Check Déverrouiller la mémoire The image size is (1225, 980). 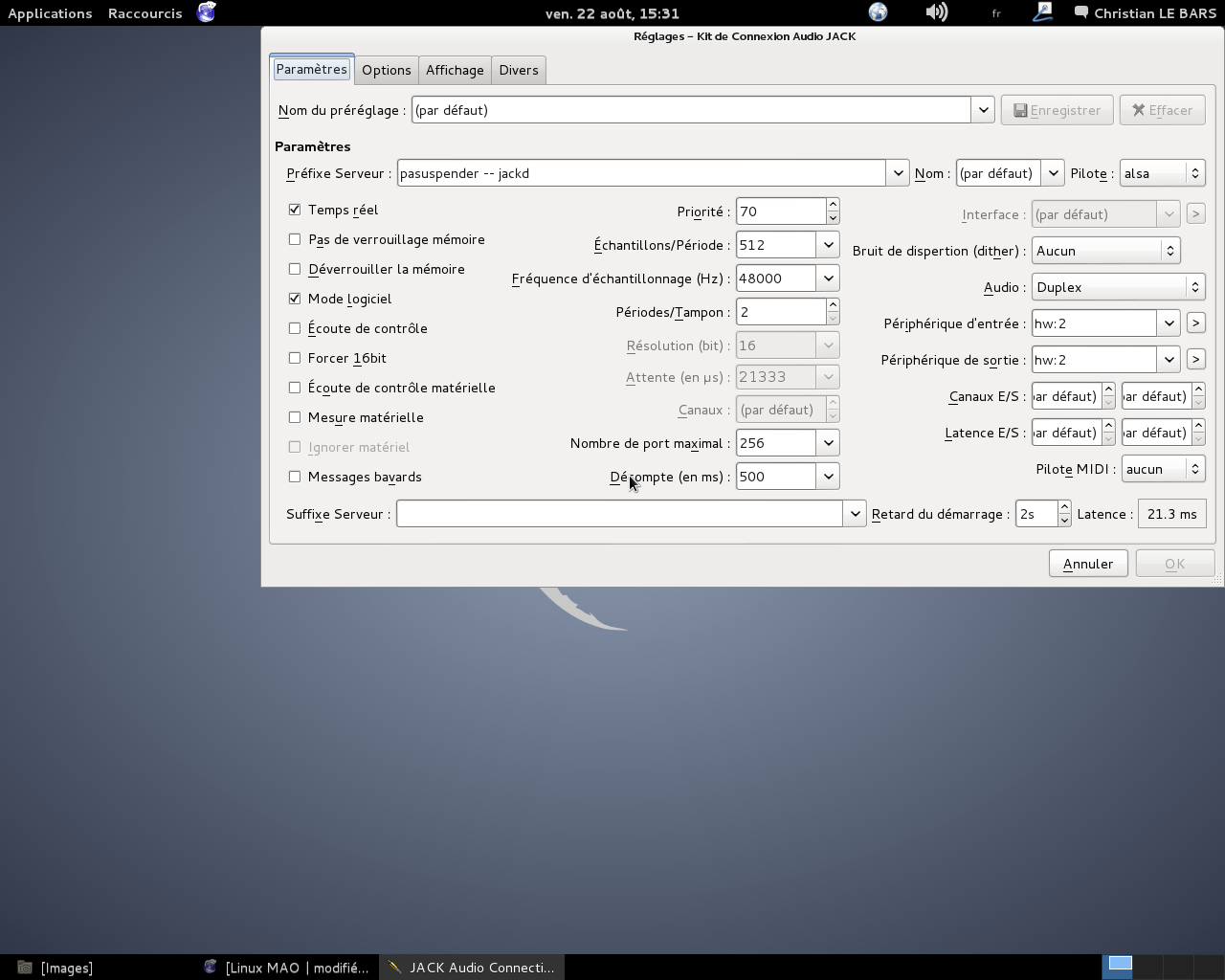(295, 269)
